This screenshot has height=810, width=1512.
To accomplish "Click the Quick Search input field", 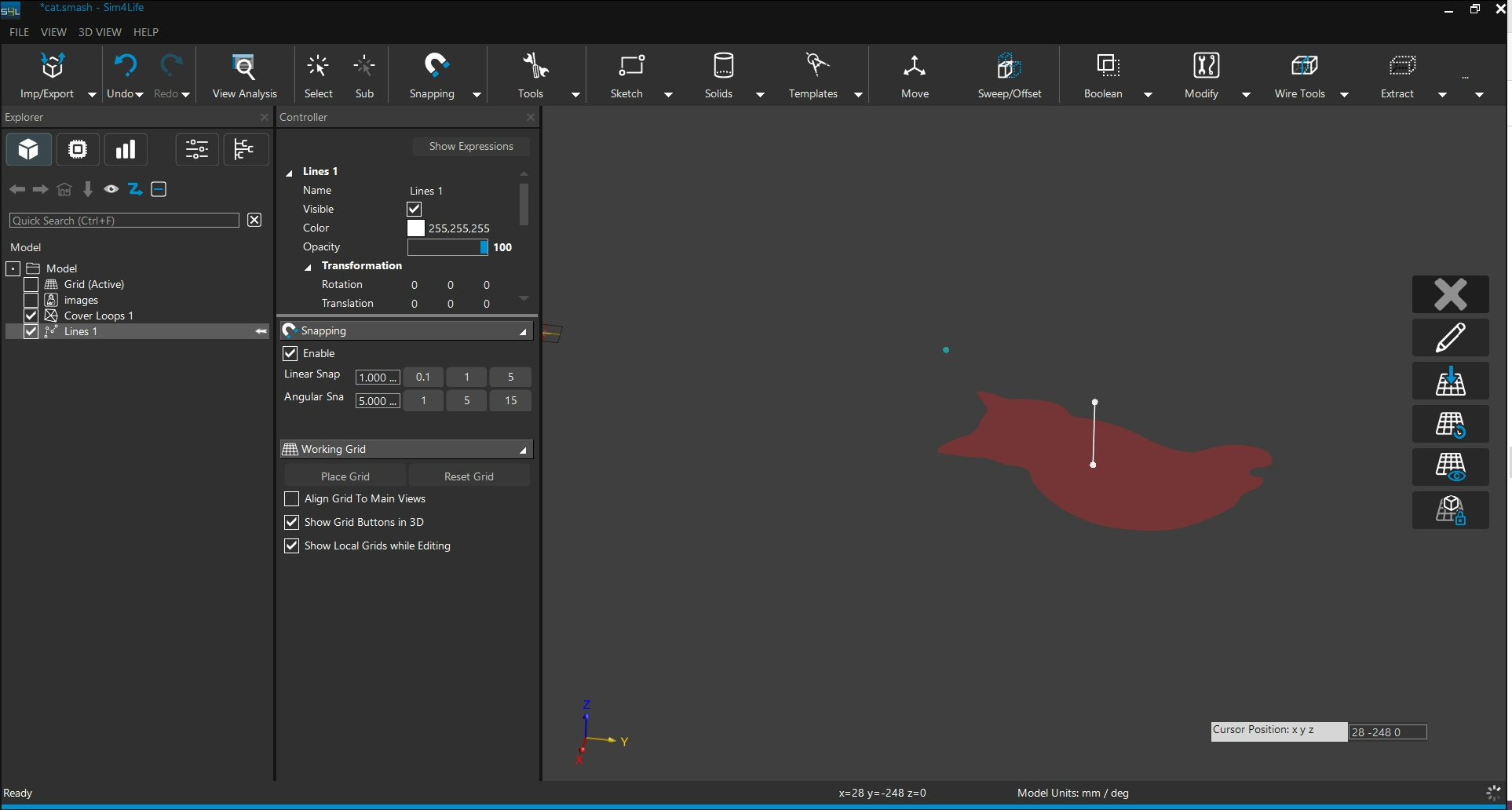I will coord(124,221).
